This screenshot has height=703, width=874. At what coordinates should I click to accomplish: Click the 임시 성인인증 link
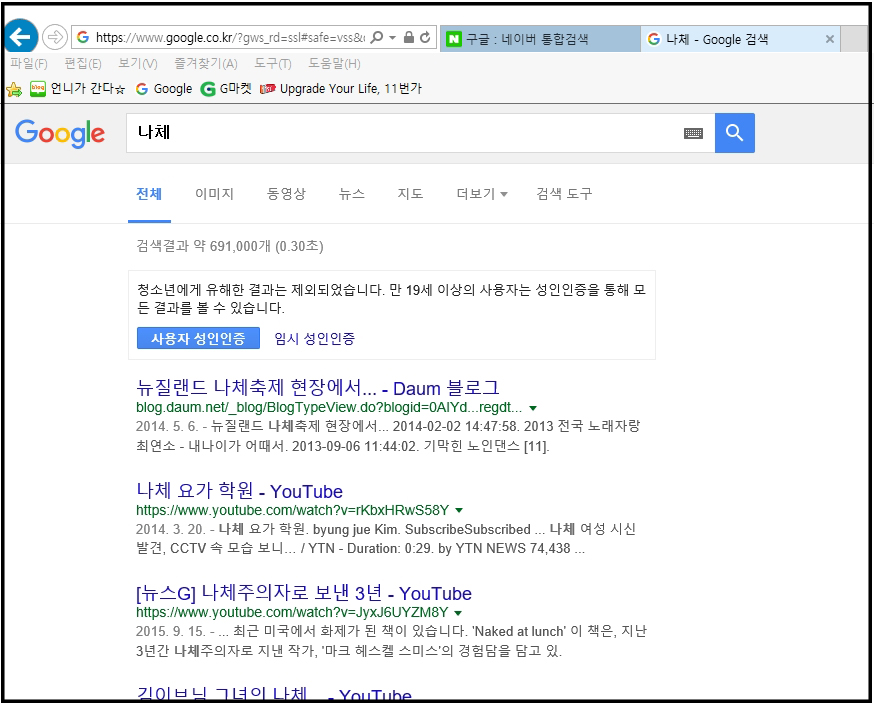314,338
